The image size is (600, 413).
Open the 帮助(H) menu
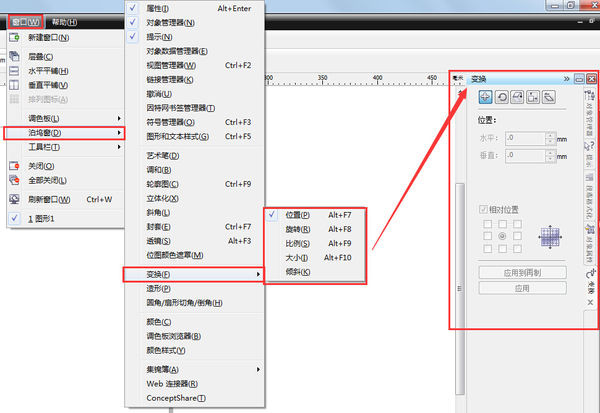64,22
